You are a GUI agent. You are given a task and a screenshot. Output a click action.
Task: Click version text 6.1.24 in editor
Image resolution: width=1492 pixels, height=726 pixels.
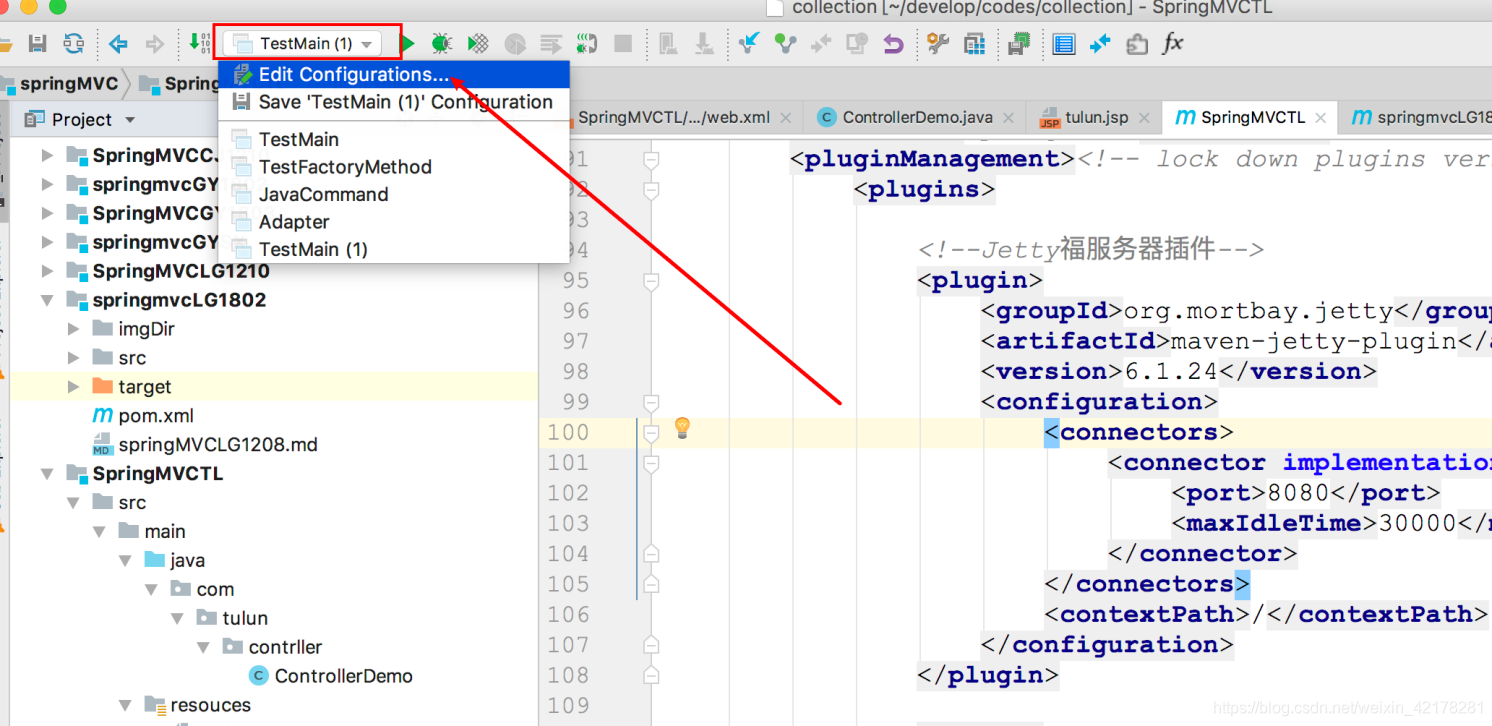[1171, 372]
